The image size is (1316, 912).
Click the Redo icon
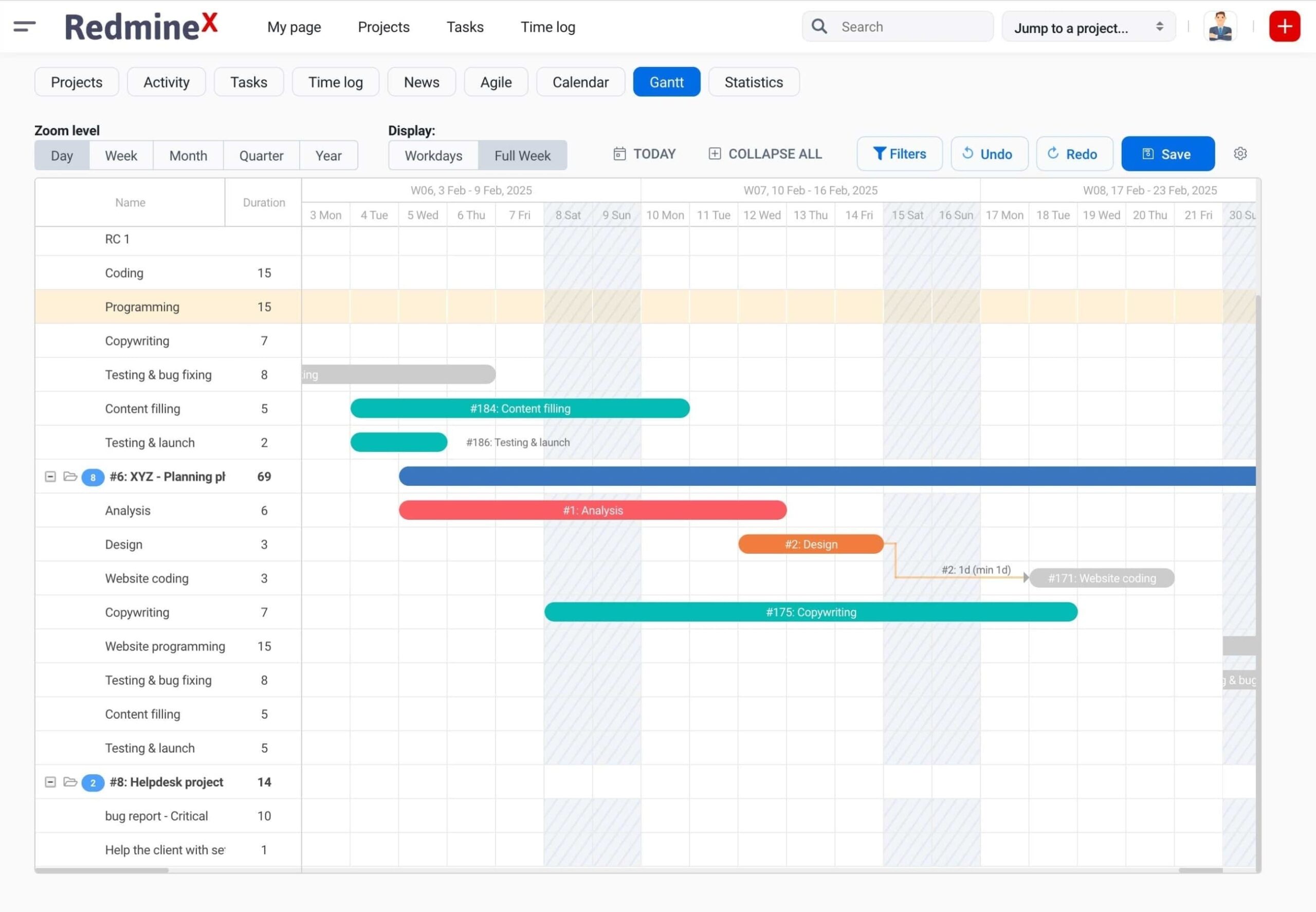tap(1053, 153)
